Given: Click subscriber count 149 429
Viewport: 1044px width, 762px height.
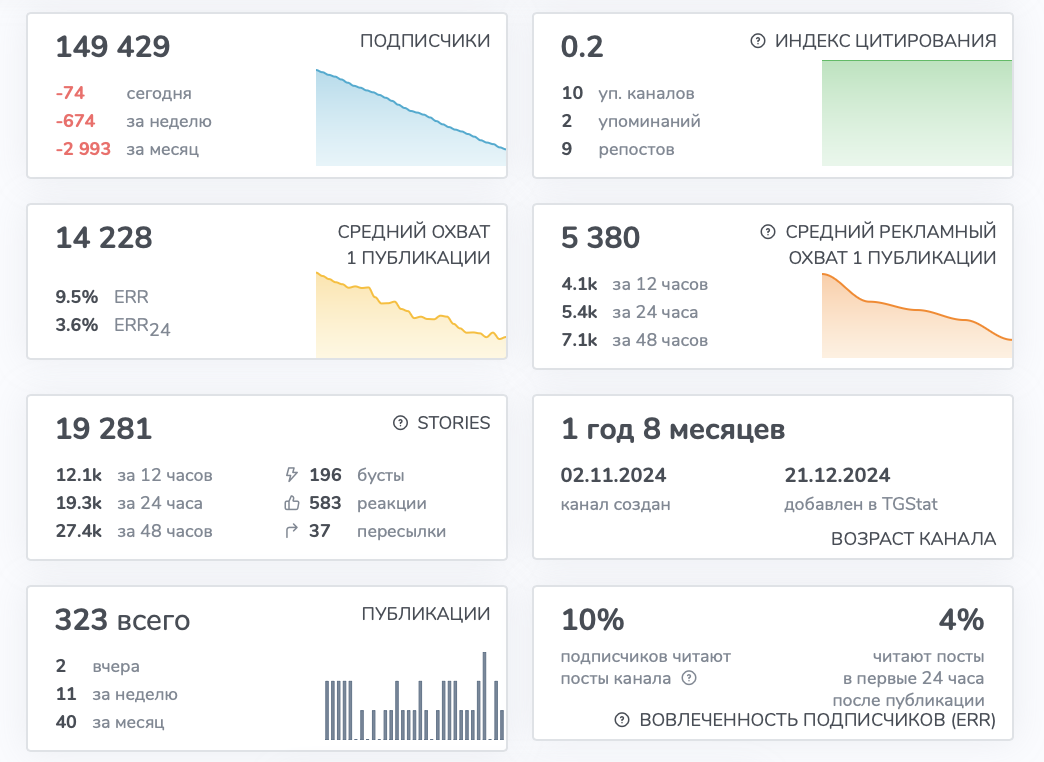Looking at the screenshot, I should tap(113, 47).
